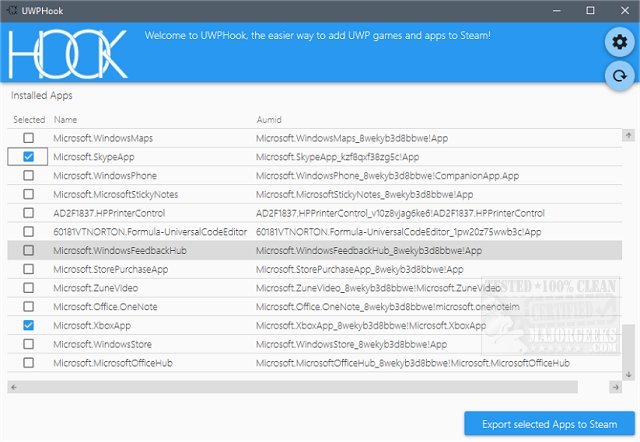Click Aumid Microsoft.WindowsStore_8wekyb3d8bbwe!App
This screenshot has height=442, width=640.
coord(351,344)
